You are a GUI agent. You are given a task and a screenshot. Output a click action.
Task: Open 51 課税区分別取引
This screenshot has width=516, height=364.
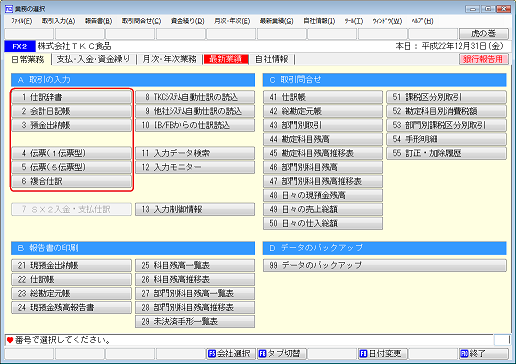click(446, 97)
